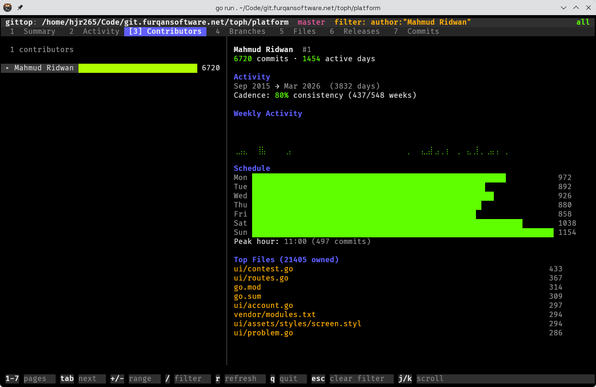This screenshot has width=596, height=387.
Task: Click the ui/account.go file entry
Action: click(x=263, y=305)
